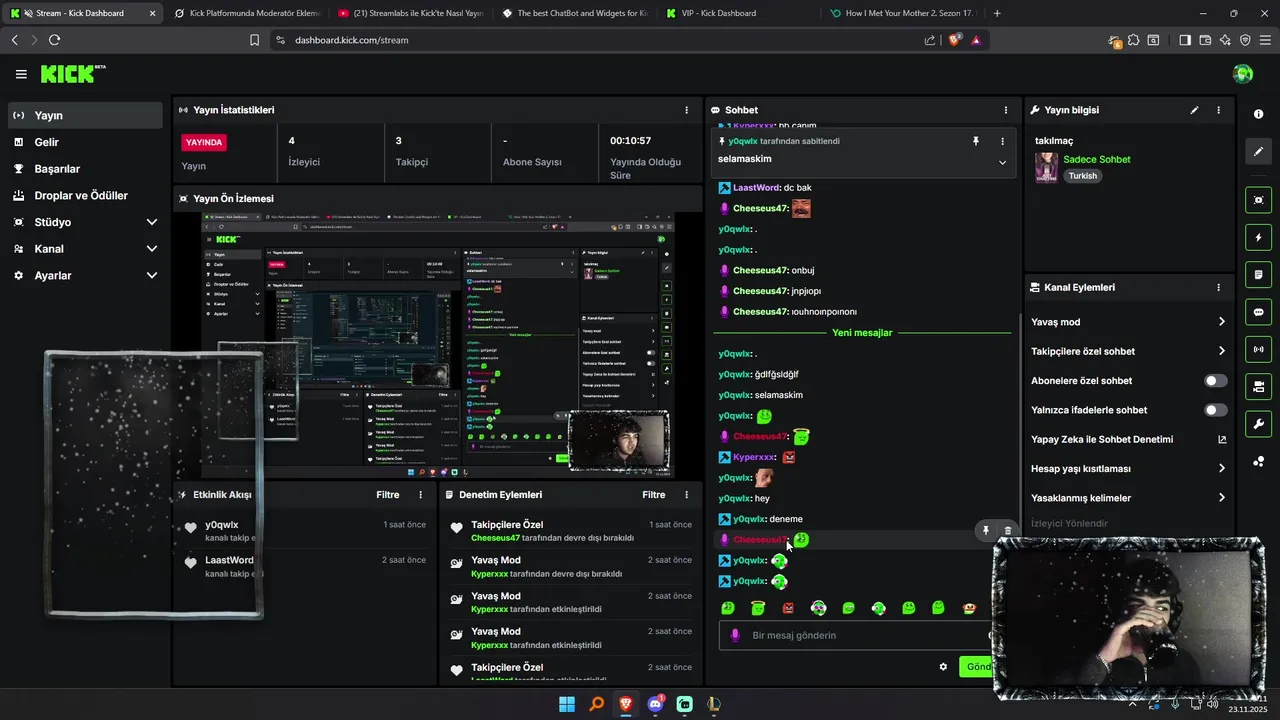This screenshot has width=1280, height=720.
Task: Open the Kick hamburger menu
Action: click(x=21, y=74)
